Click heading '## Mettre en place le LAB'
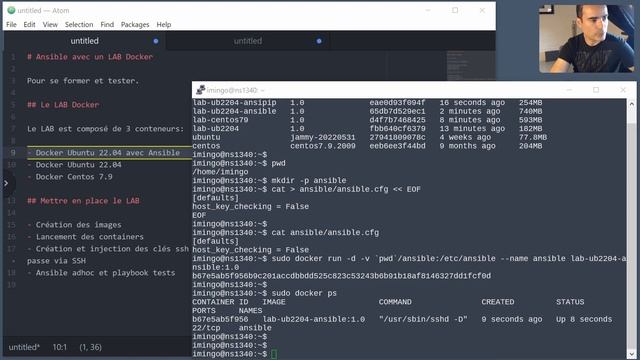 coord(83,201)
